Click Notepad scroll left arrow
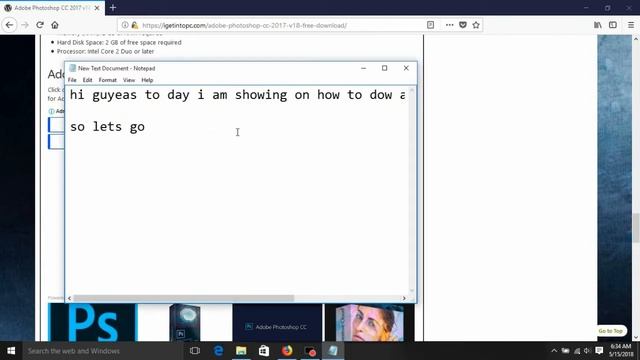The height and width of the screenshot is (360, 640). pyautogui.click(x=69, y=298)
